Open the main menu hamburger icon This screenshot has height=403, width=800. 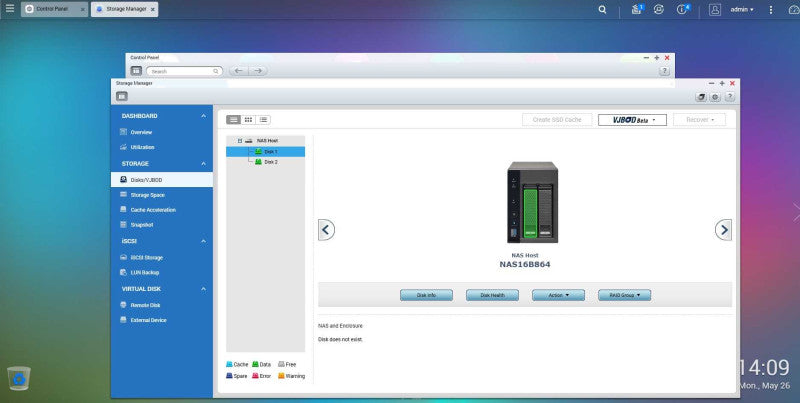click(x=10, y=9)
